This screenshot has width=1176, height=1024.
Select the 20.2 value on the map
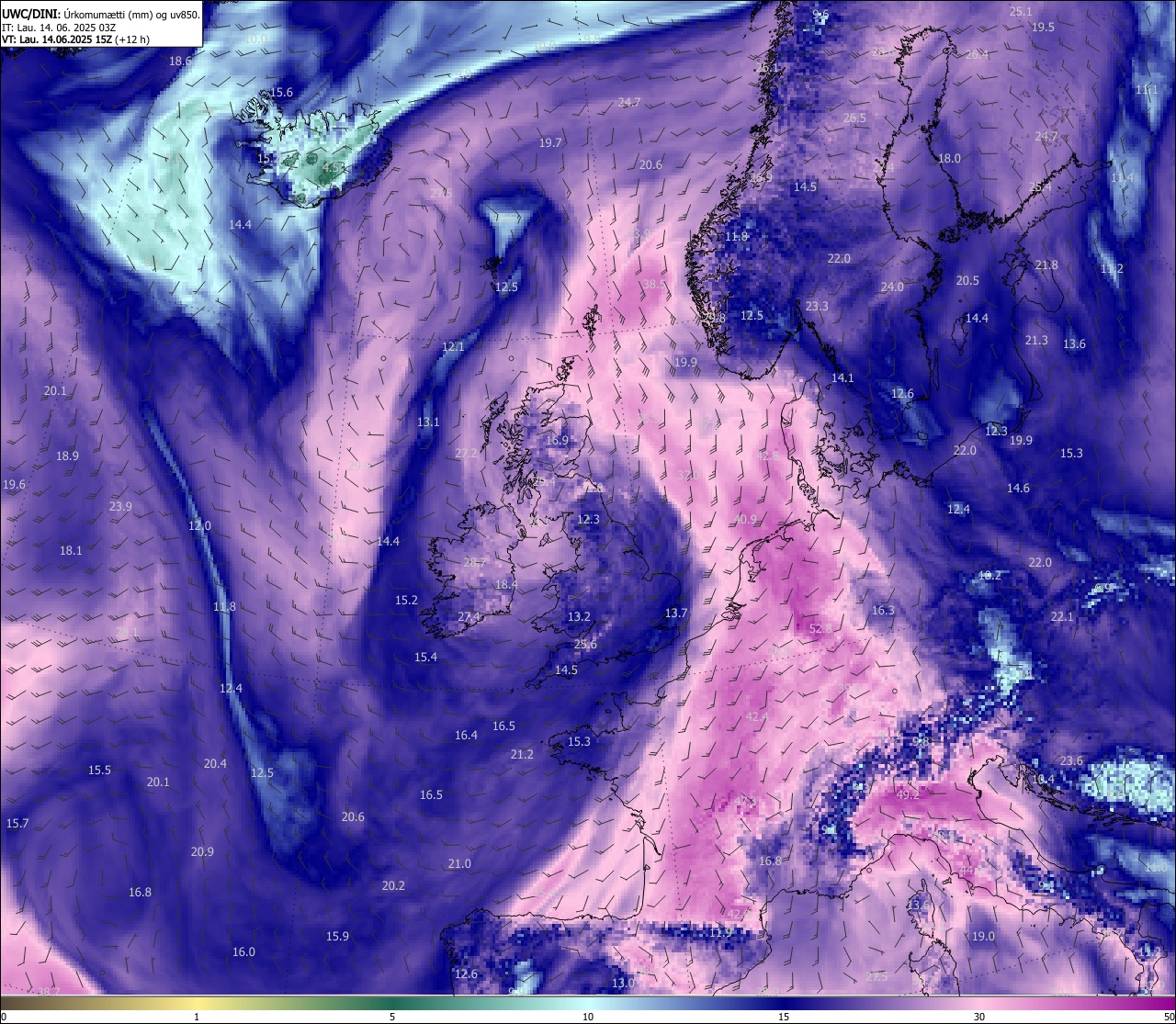[392, 886]
